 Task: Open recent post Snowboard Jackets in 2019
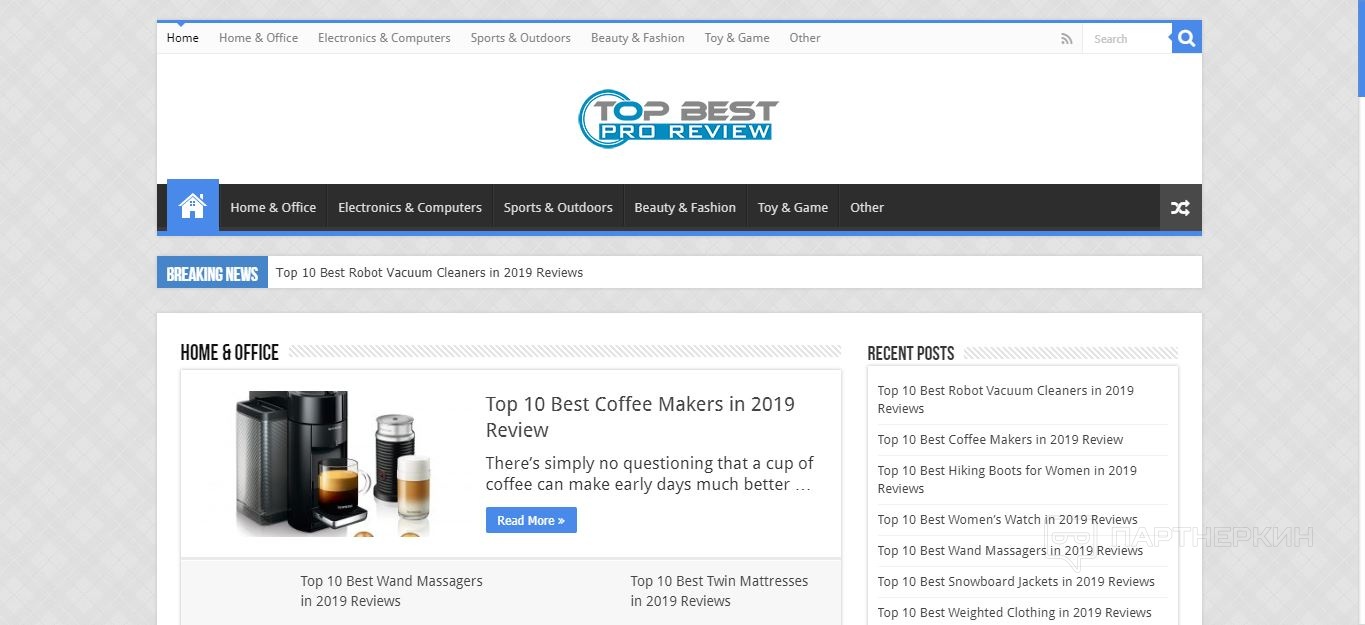click(x=1016, y=581)
